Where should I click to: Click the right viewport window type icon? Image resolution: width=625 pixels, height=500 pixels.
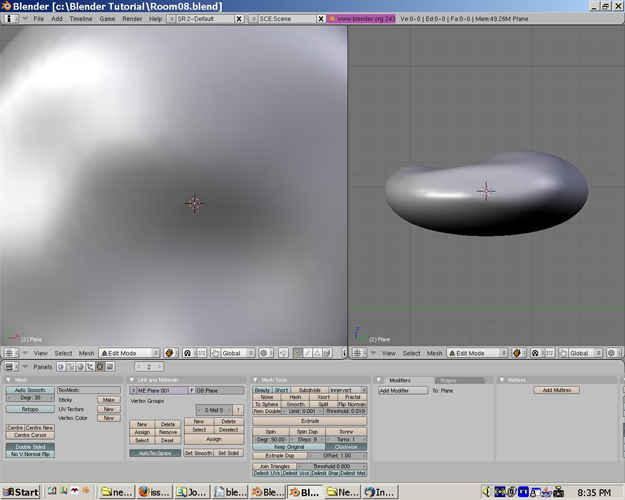coord(358,353)
